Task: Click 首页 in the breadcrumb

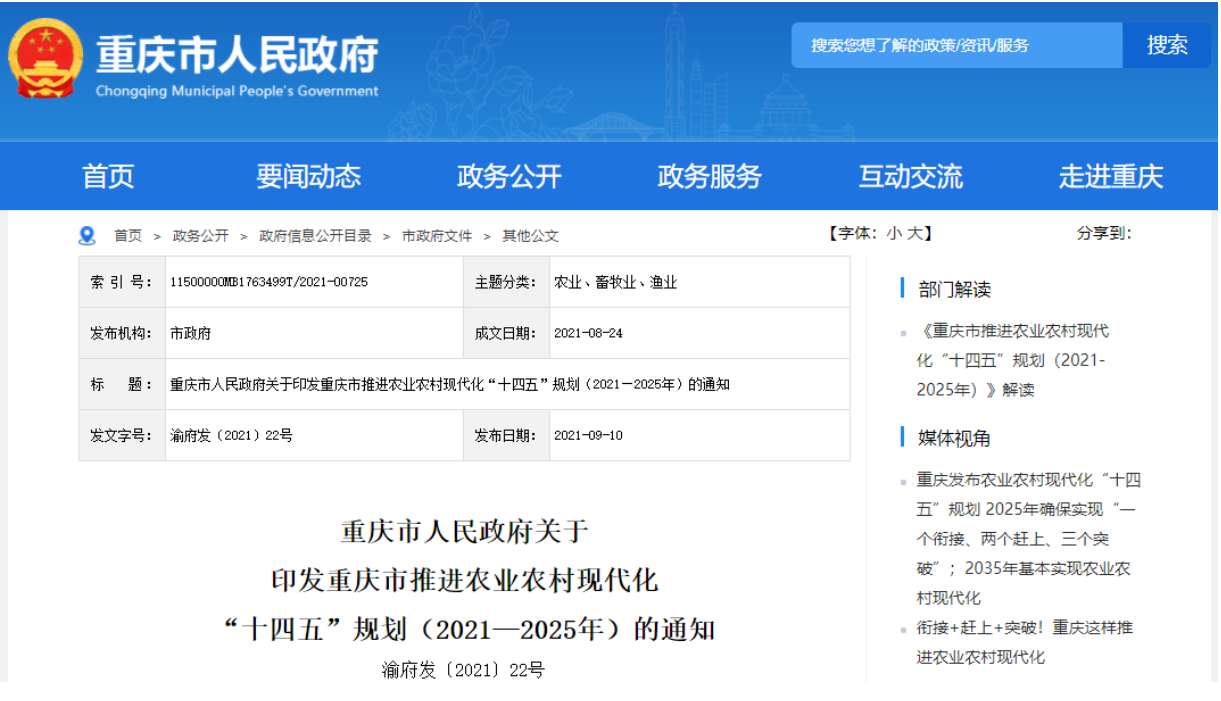Action: tap(128, 236)
